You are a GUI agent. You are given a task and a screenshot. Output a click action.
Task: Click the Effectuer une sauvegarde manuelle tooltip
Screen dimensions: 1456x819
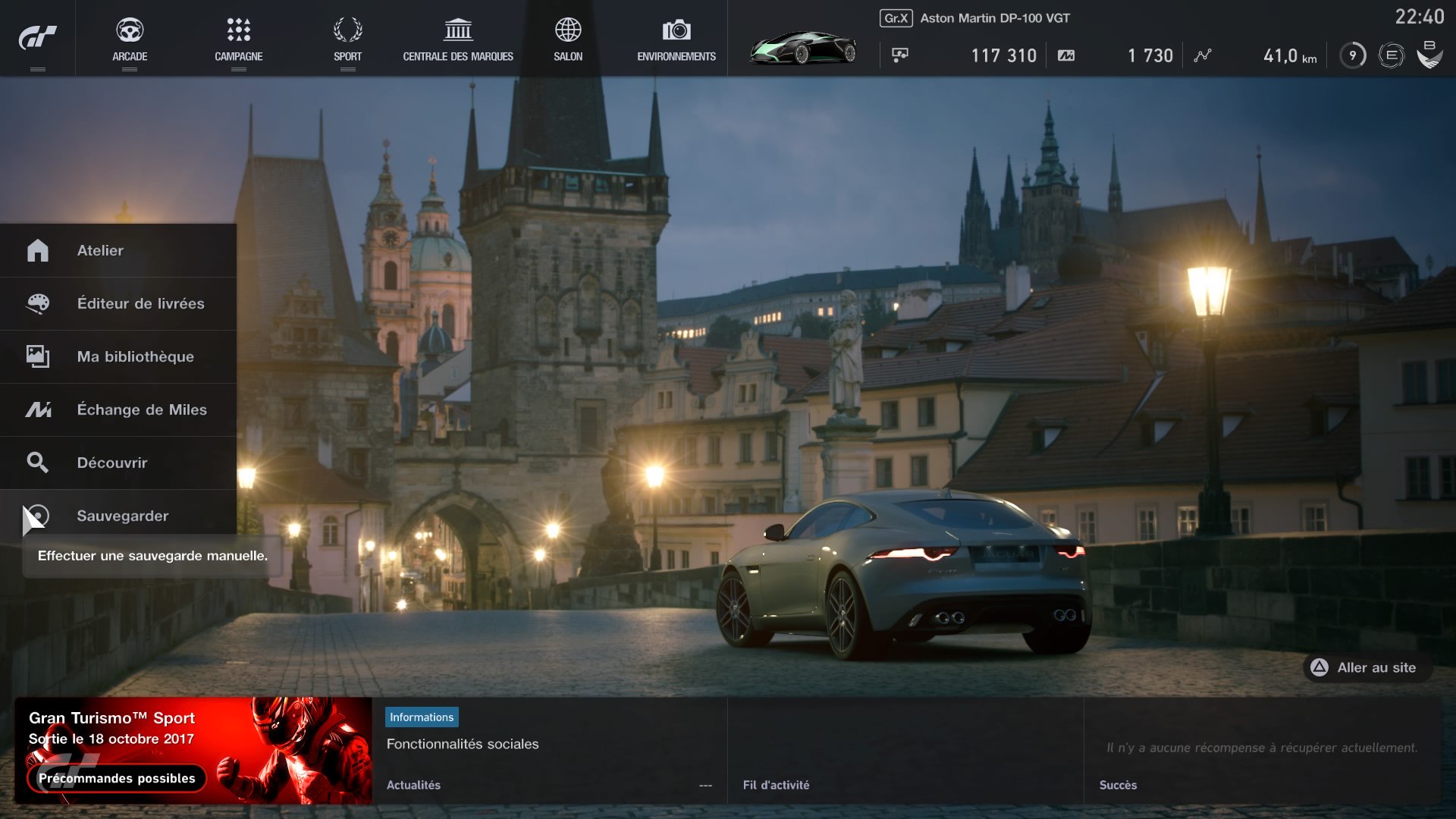click(x=152, y=556)
